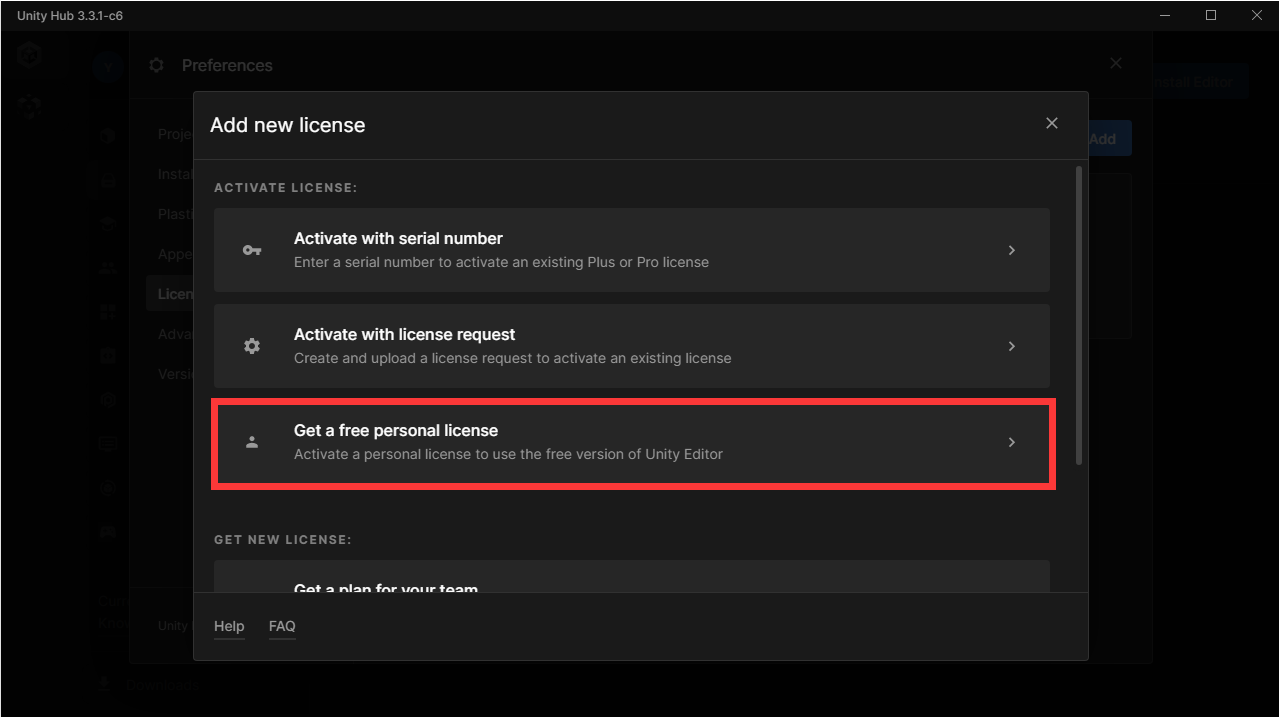Open the FAQ link
The height and width of the screenshot is (717, 1279).
click(x=282, y=626)
